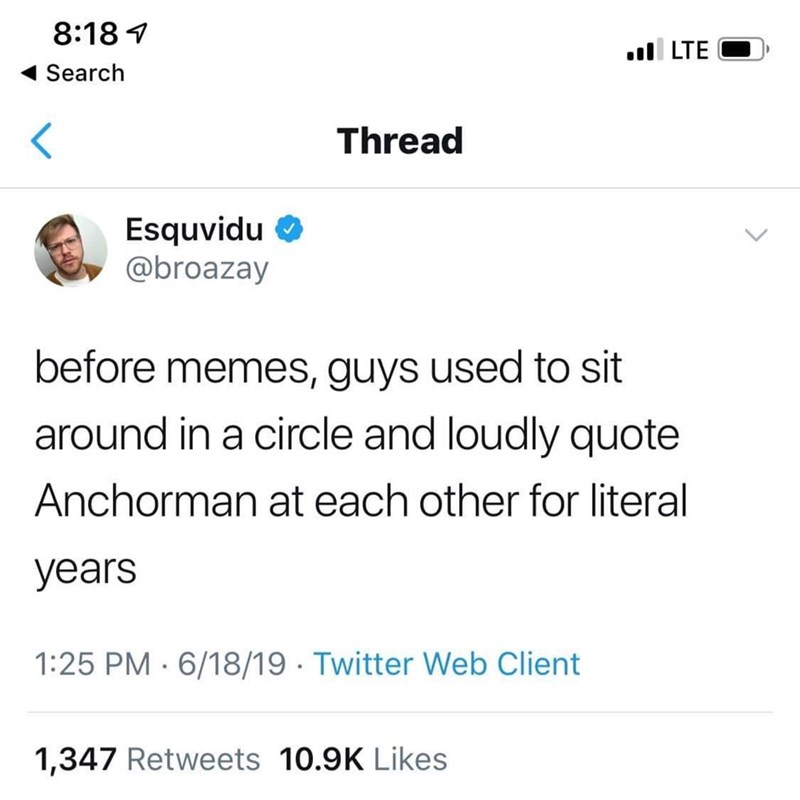The image size is (800, 800).
Task: Open the Esquvidu display name
Action: (x=196, y=231)
